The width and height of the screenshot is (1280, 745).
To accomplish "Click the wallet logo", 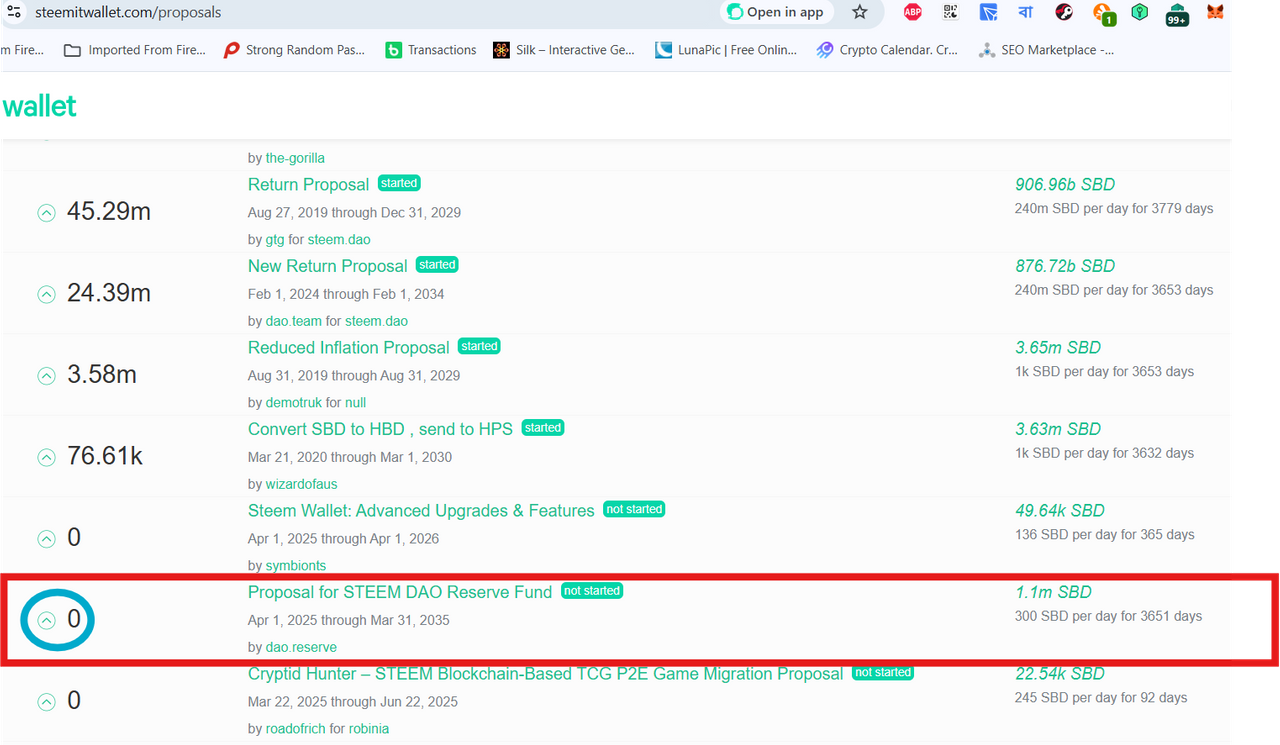I will click(39, 106).
